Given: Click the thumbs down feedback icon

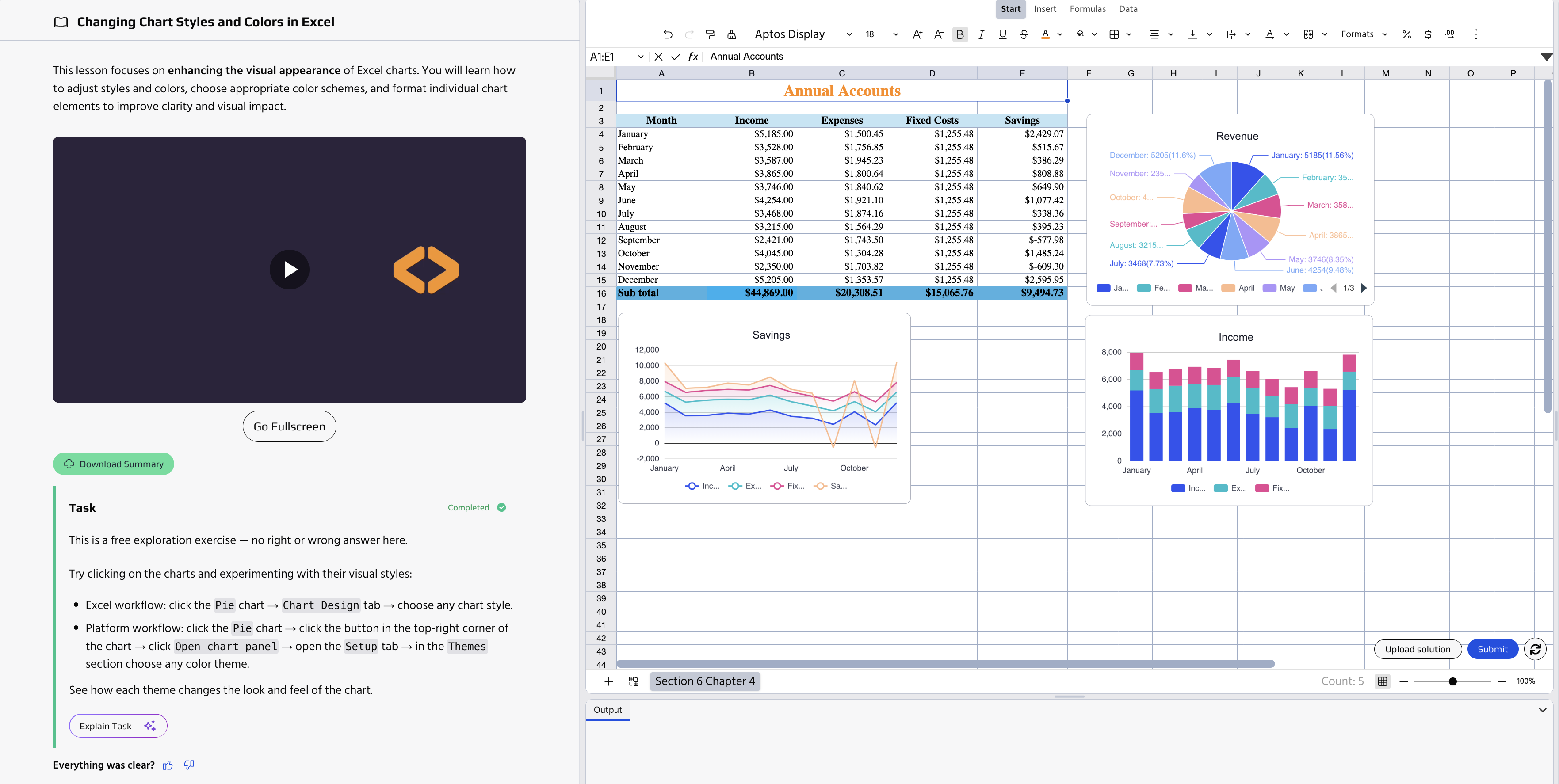Looking at the screenshot, I should tap(189, 765).
